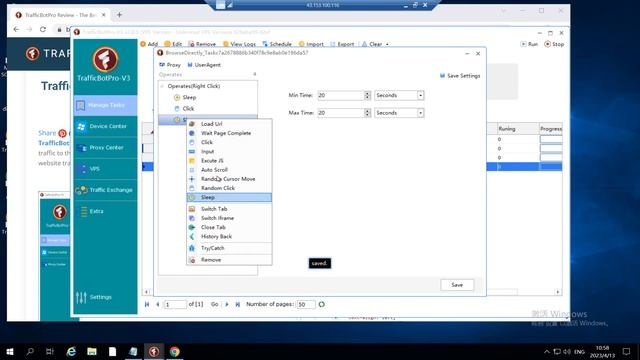Image resolution: width=640 pixels, height=360 pixels.
Task: Click Runing column header
Action: (x=518, y=129)
